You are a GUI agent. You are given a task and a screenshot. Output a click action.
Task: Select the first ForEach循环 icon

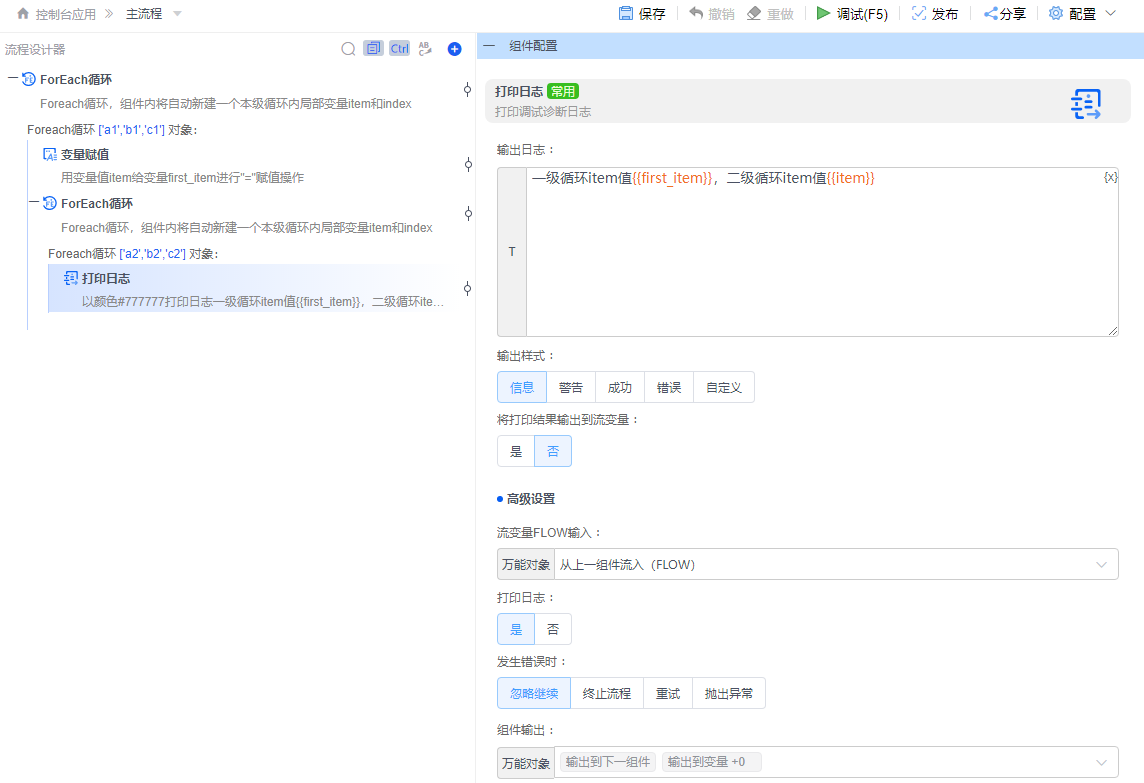(29, 79)
